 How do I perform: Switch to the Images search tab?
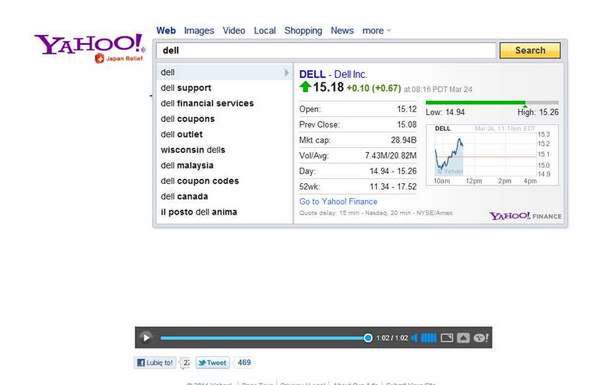pyautogui.click(x=199, y=31)
